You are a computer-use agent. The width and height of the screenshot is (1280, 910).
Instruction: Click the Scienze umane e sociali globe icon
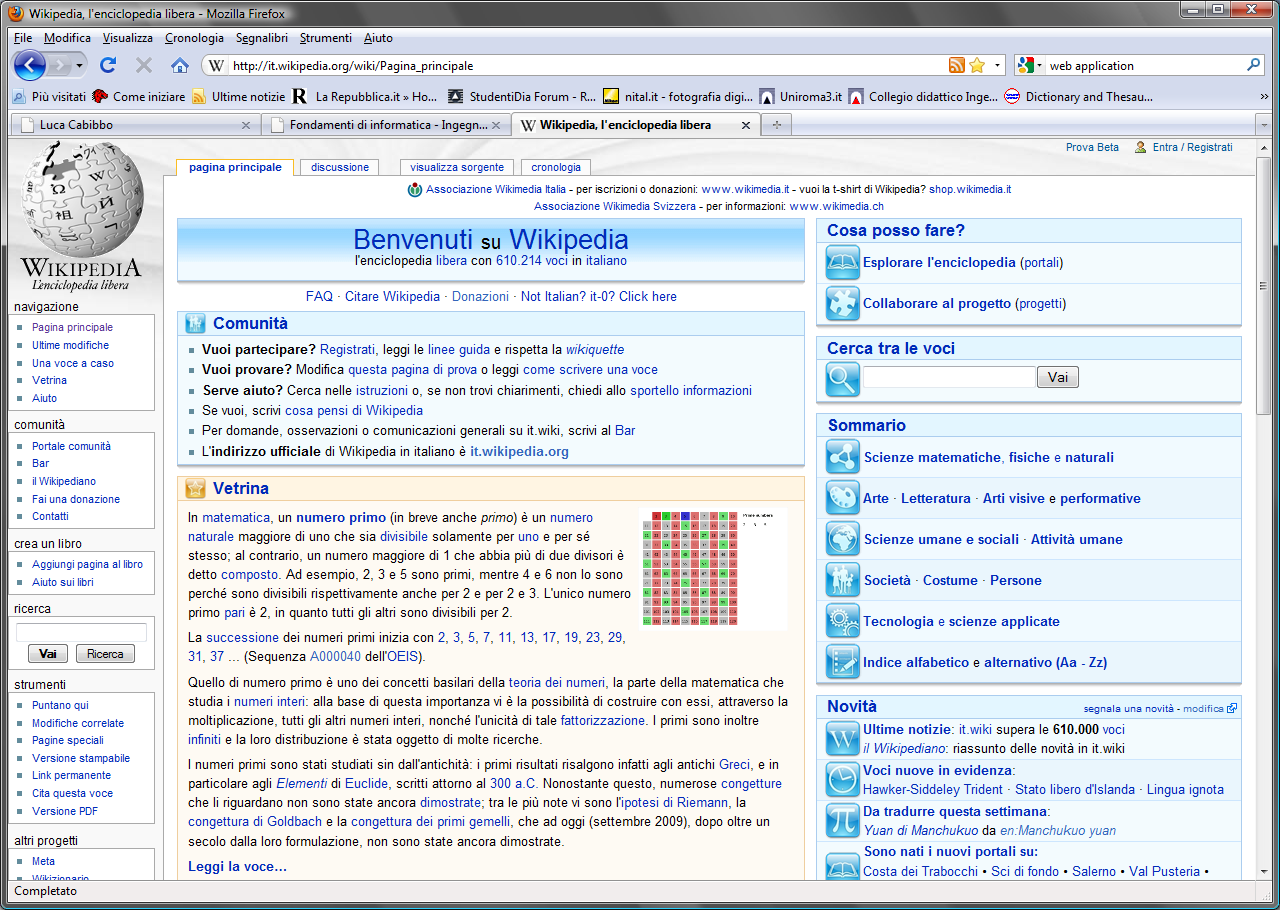pyautogui.click(x=843, y=539)
